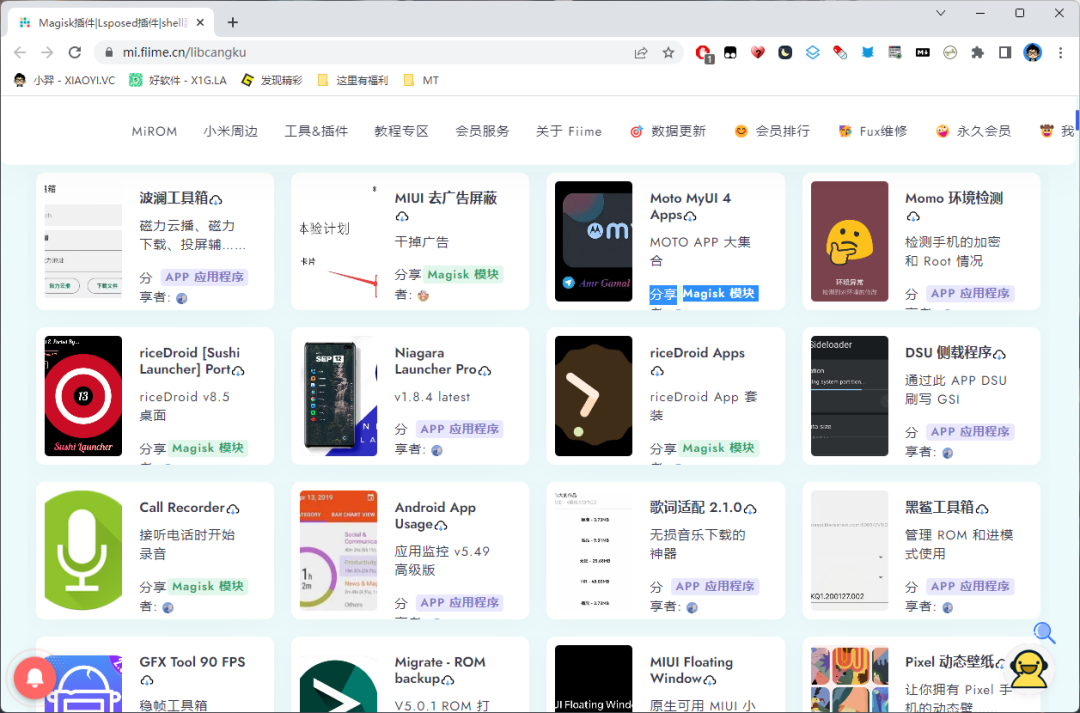The height and width of the screenshot is (713, 1080).
Task: Open the Niagara Launcher Pro title link
Action: click(x=435, y=361)
